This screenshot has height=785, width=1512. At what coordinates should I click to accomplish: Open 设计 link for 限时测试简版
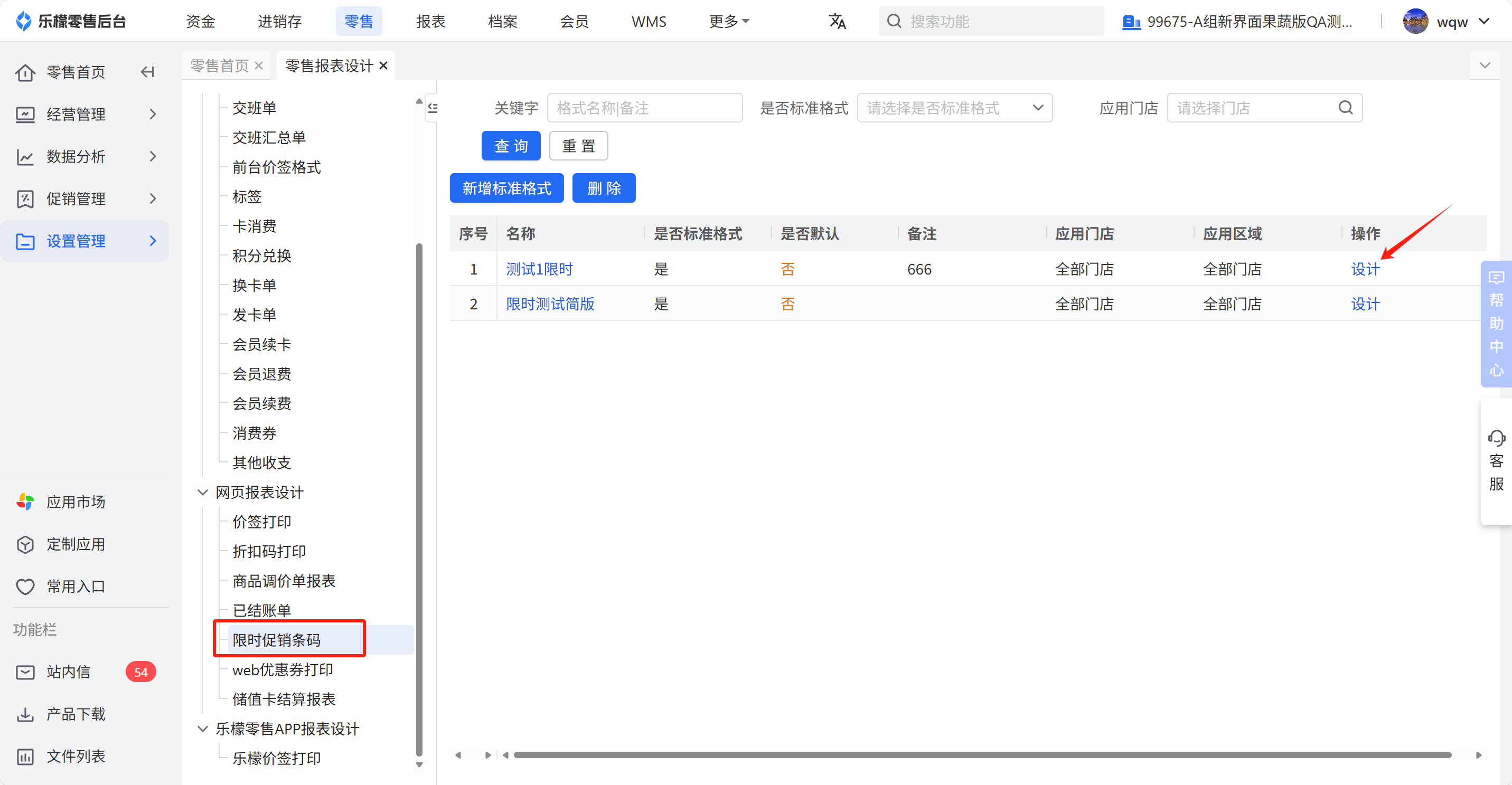tap(1365, 304)
